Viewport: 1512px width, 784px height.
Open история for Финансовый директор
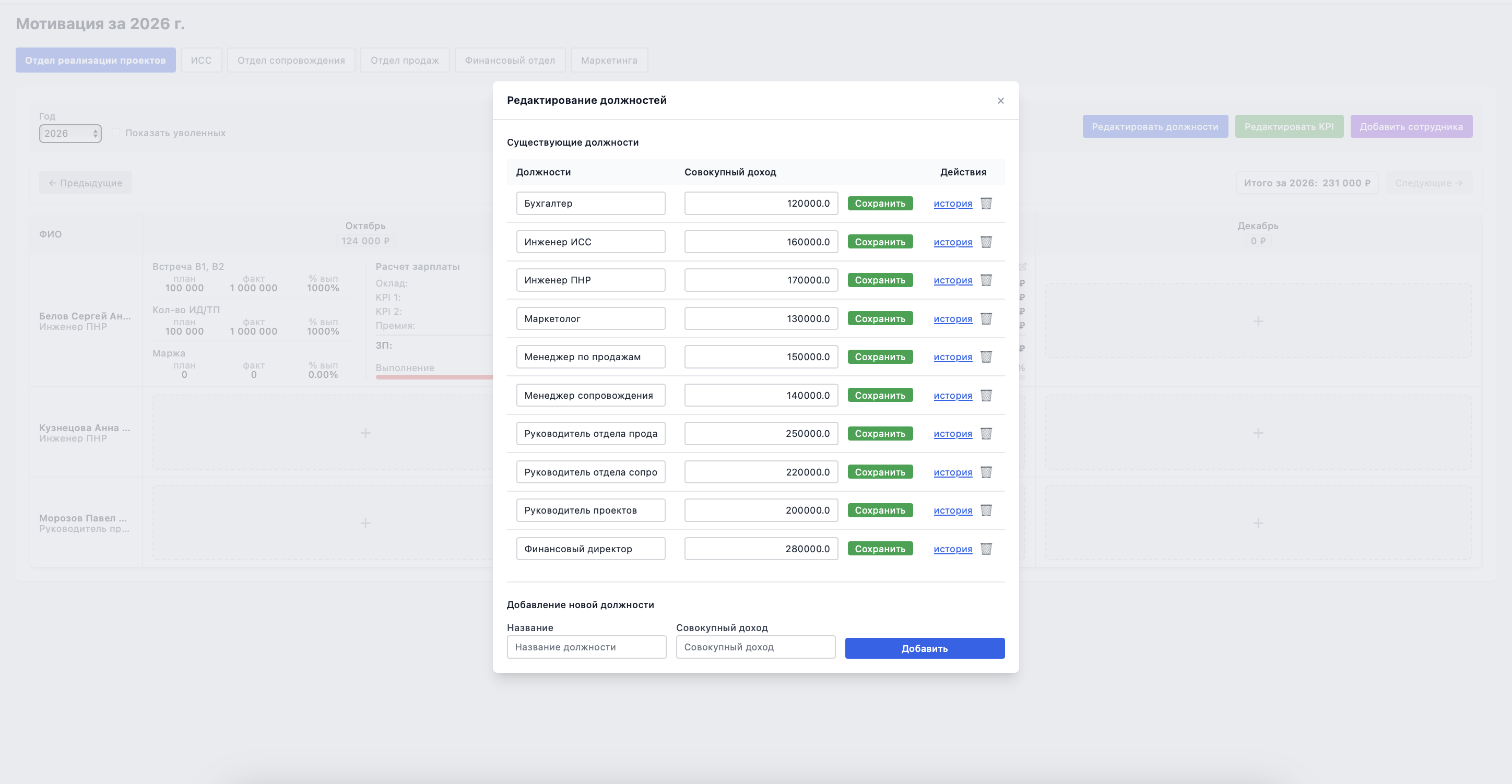[953, 549]
